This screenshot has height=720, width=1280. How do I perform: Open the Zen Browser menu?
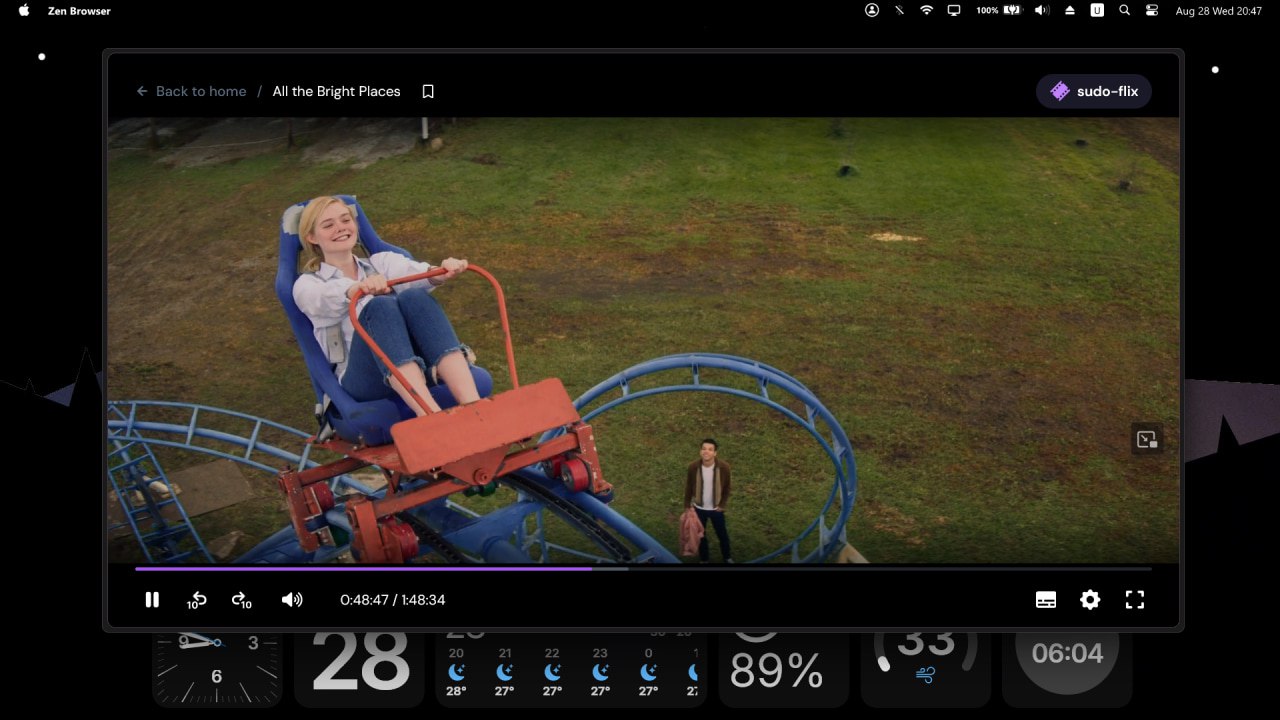(79, 11)
